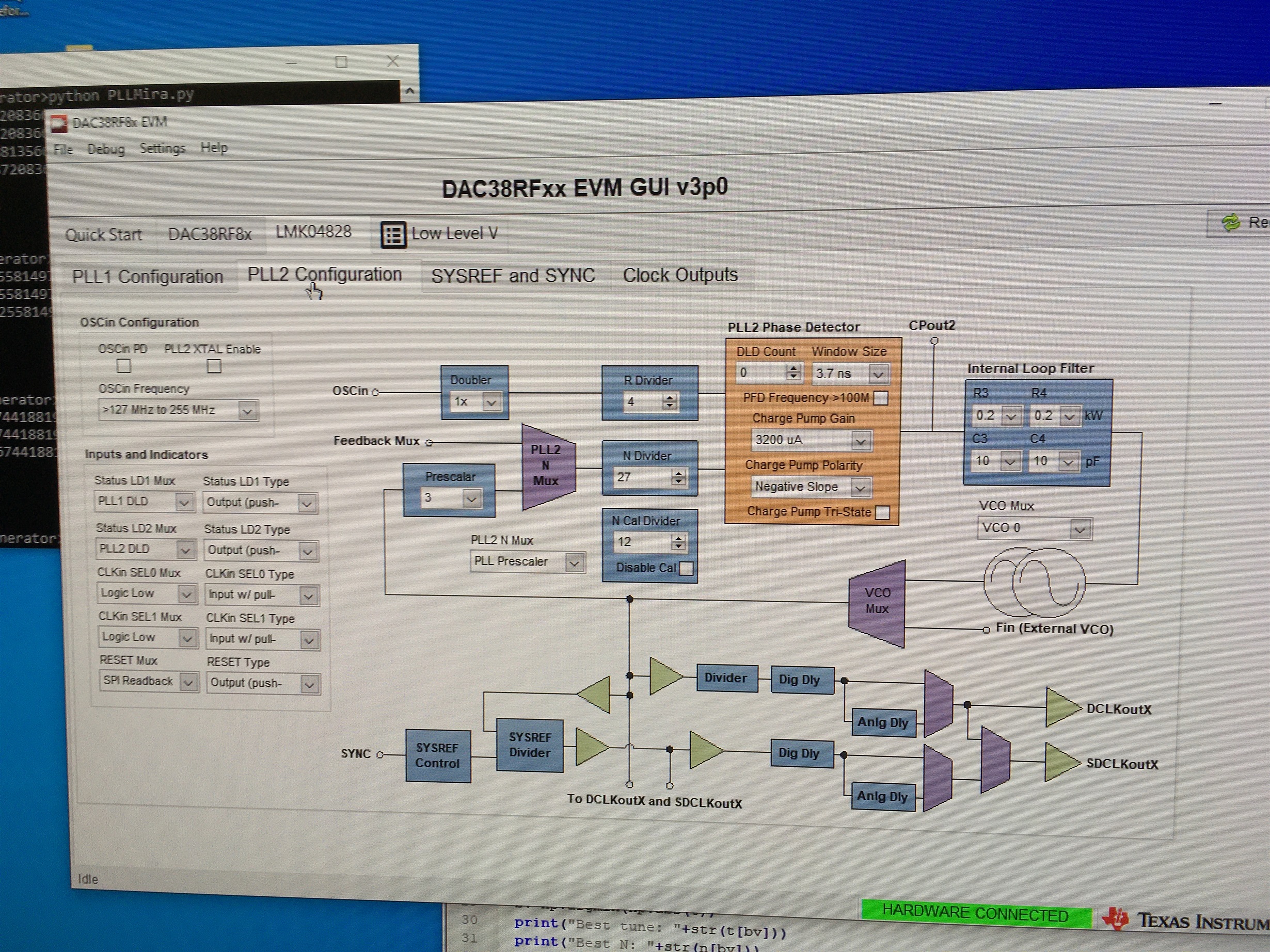Open the CLKin SEL0 Mux dropdown
This screenshot has height=952, width=1270.
[147, 593]
